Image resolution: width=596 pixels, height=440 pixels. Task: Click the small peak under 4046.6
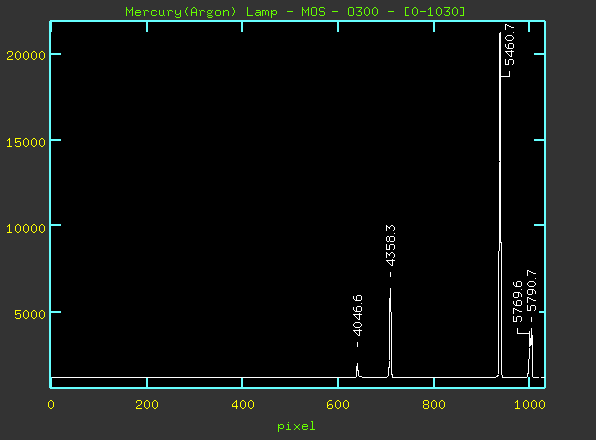point(357,370)
